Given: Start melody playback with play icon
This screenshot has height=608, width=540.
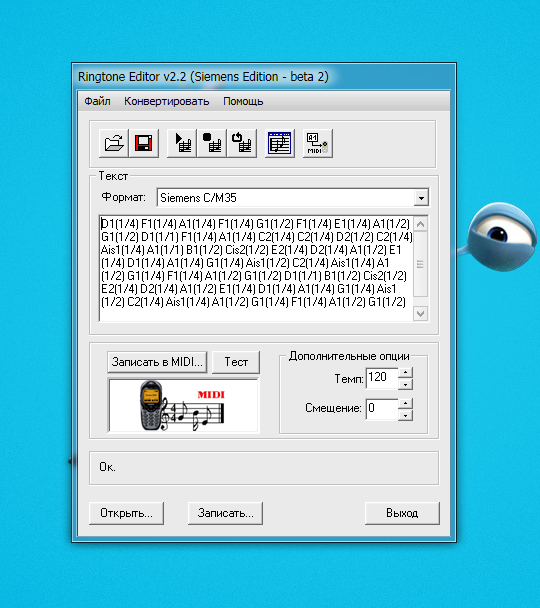Looking at the screenshot, I should click(182, 143).
